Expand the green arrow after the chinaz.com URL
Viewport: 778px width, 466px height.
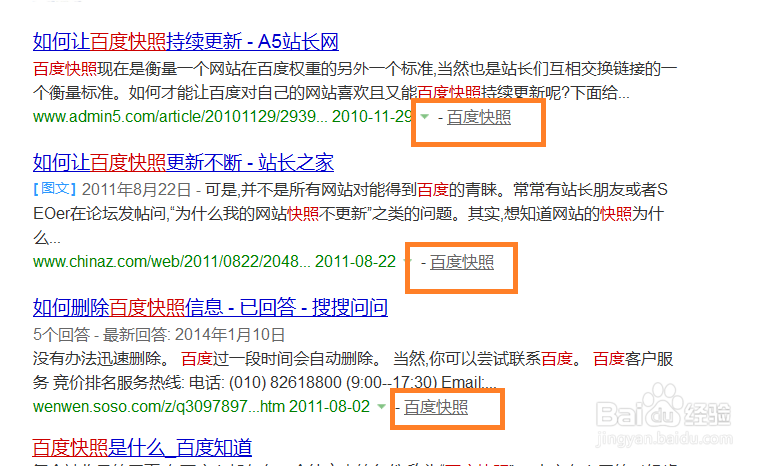click(408, 261)
